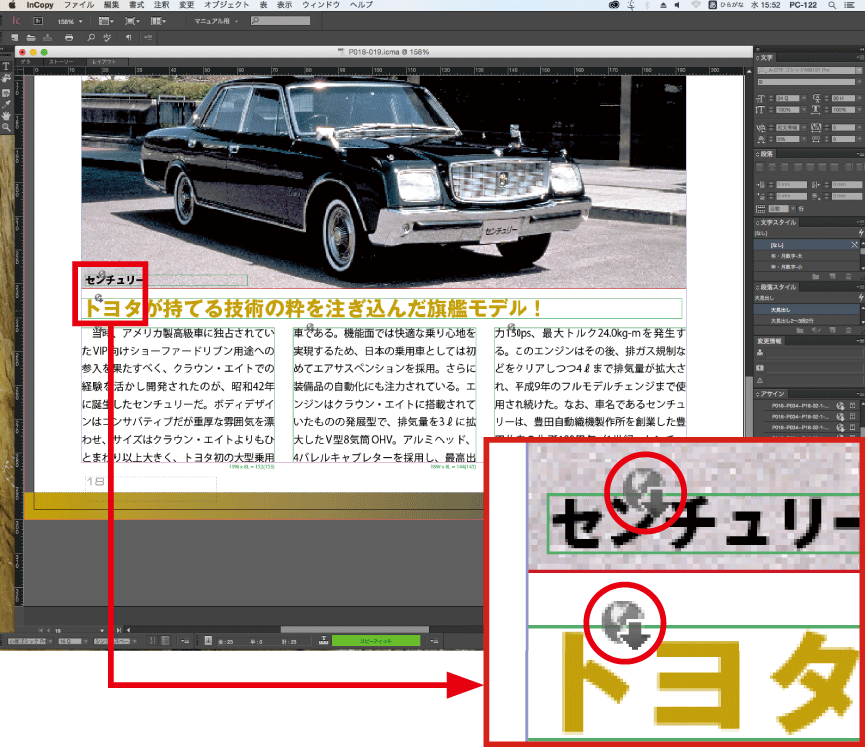
Task: Select the Type tool in tool panel
Action: pyautogui.click(x=6, y=66)
